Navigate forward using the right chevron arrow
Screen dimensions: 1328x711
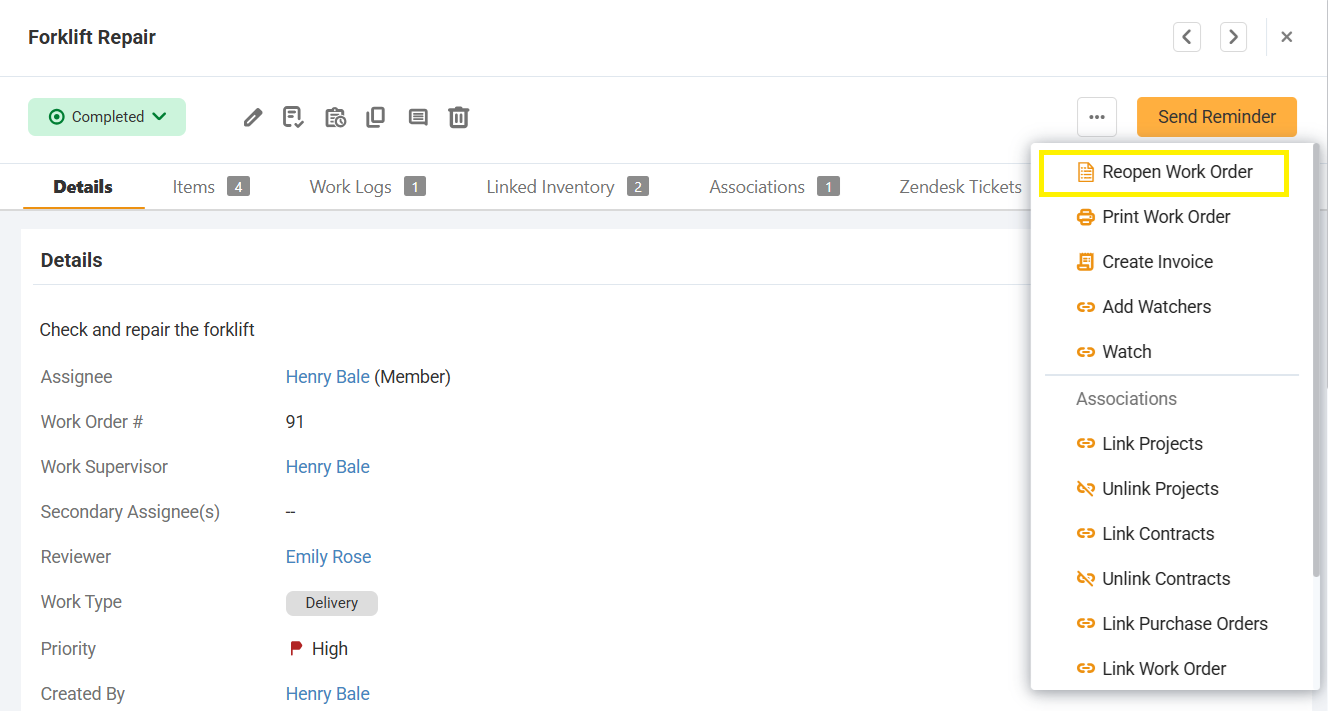click(x=1233, y=36)
